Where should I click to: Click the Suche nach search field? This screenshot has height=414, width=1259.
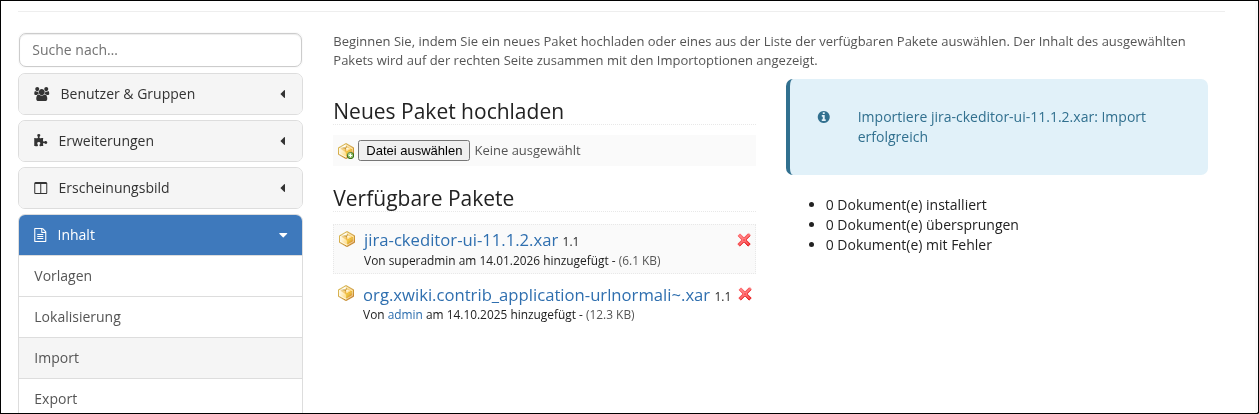(160, 50)
